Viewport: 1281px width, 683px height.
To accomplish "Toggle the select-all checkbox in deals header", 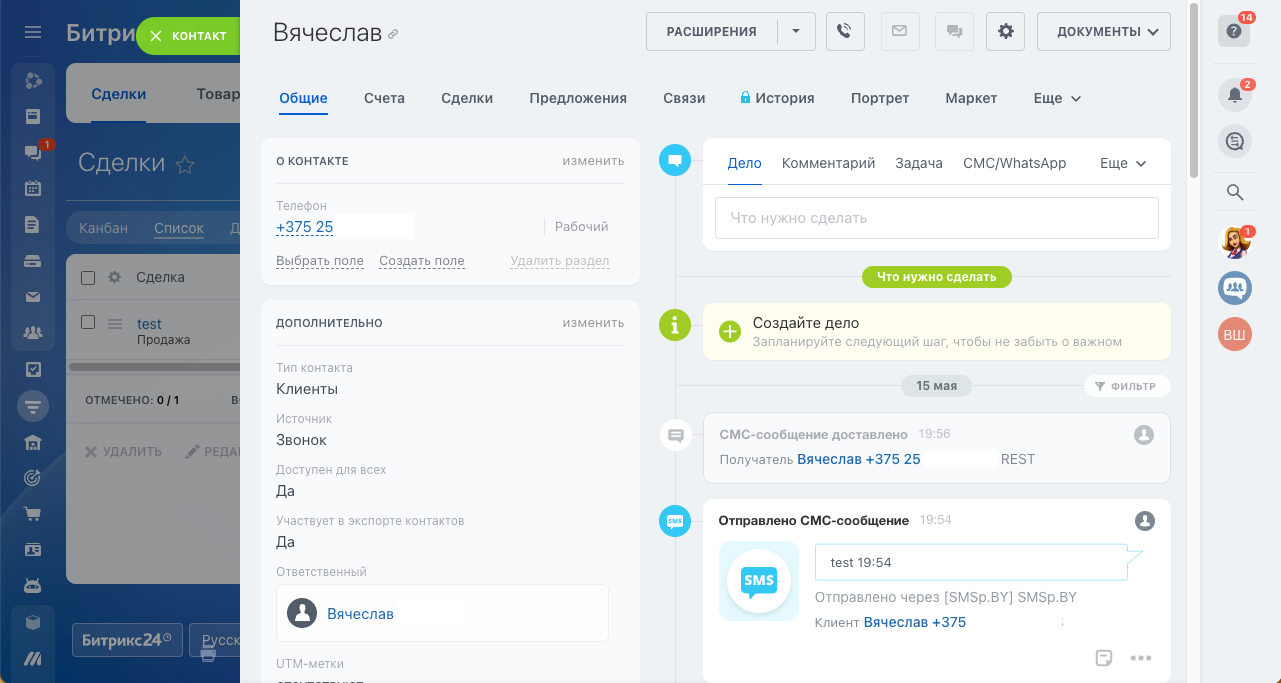I will click(88, 277).
